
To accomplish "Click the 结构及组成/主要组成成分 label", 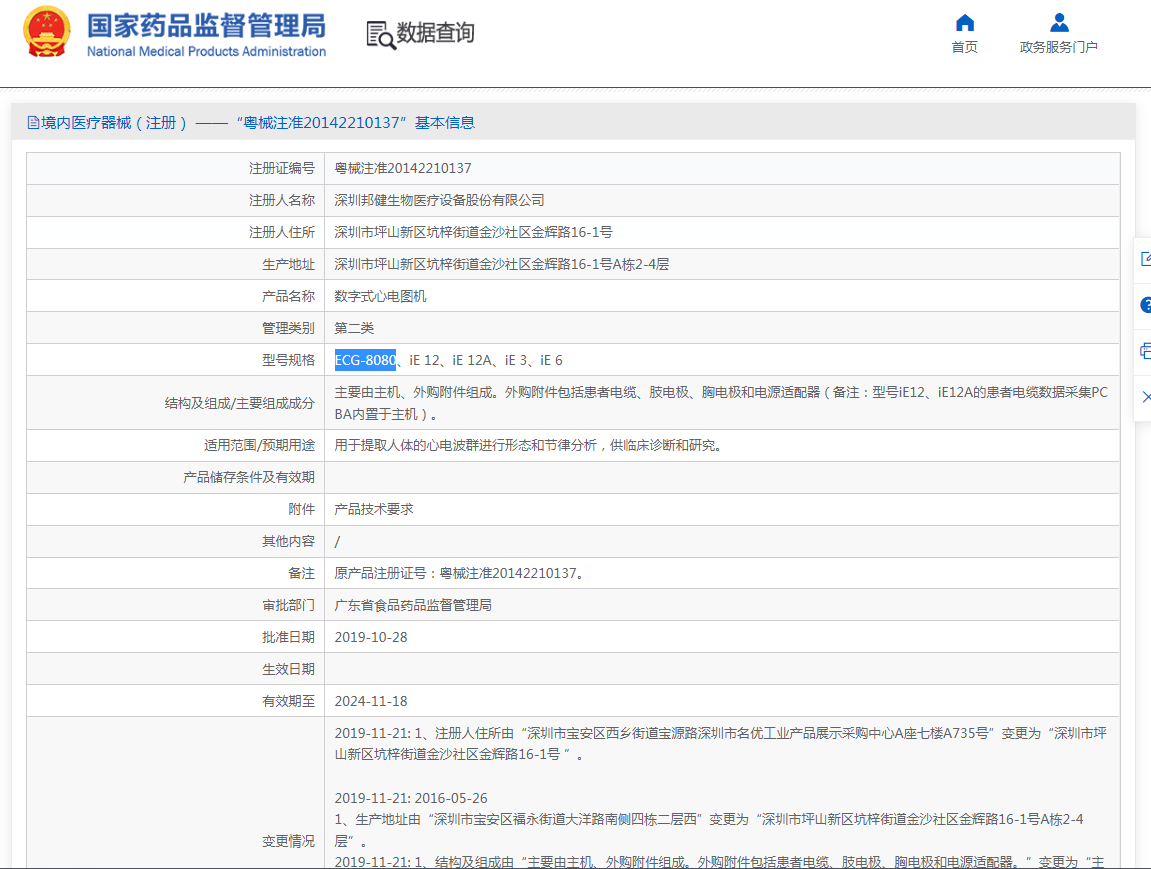I will pyautogui.click(x=239, y=403).
